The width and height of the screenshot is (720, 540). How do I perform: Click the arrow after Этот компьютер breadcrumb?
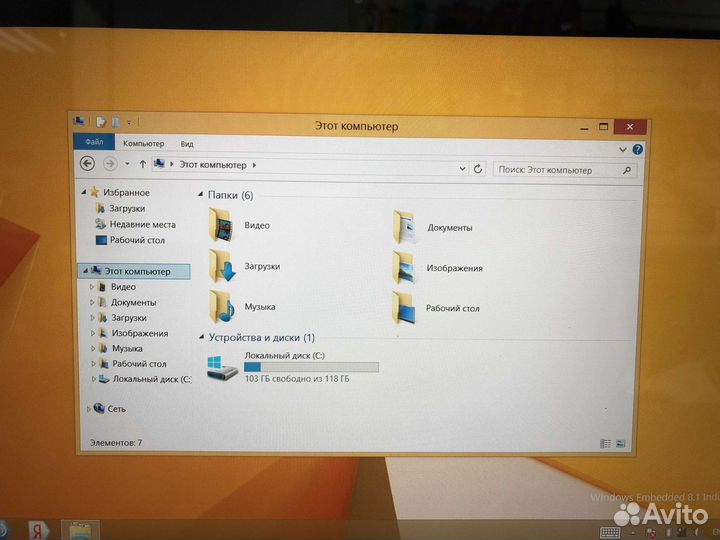[254, 165]
